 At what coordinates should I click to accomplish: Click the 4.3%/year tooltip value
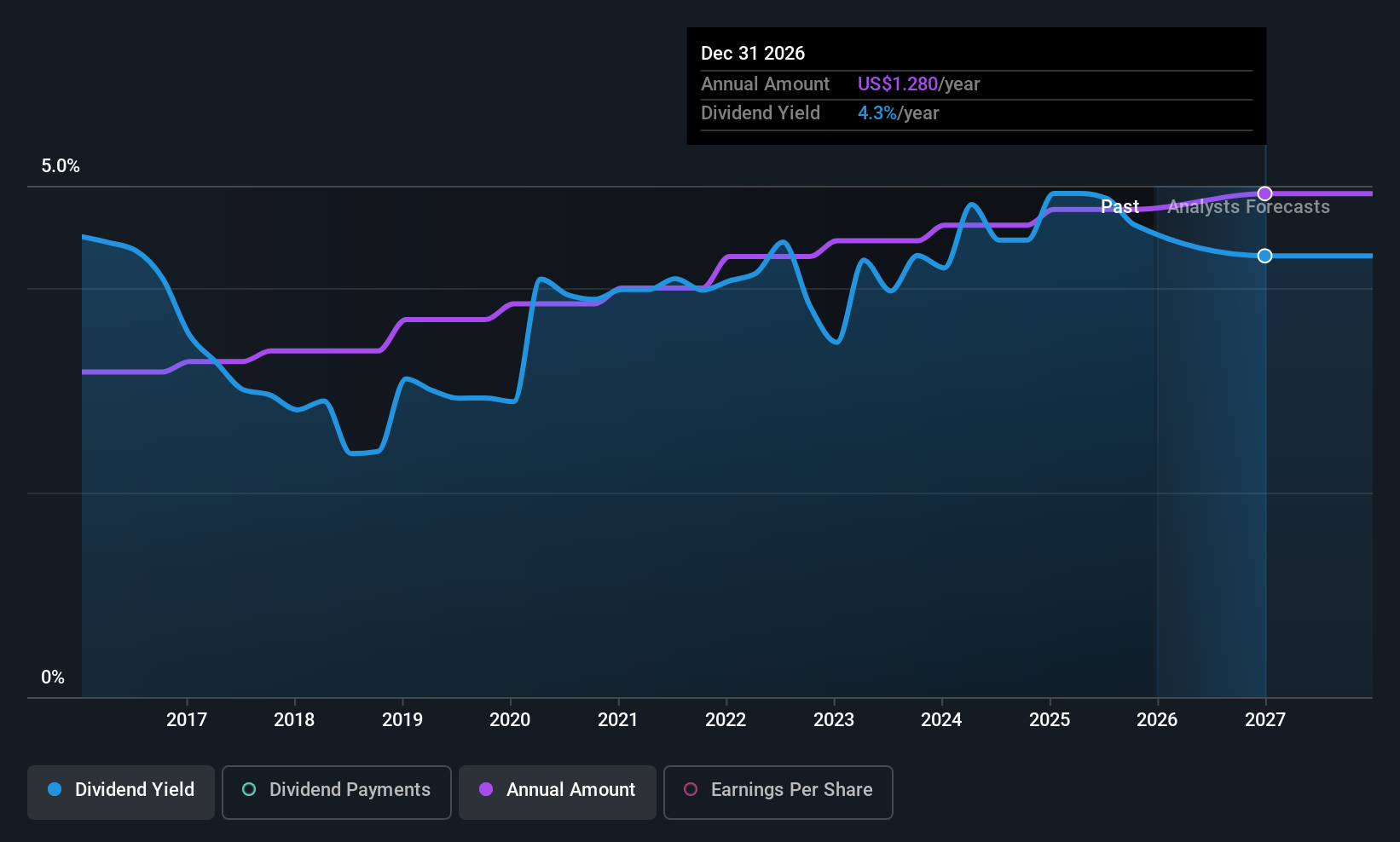(898, 112)
